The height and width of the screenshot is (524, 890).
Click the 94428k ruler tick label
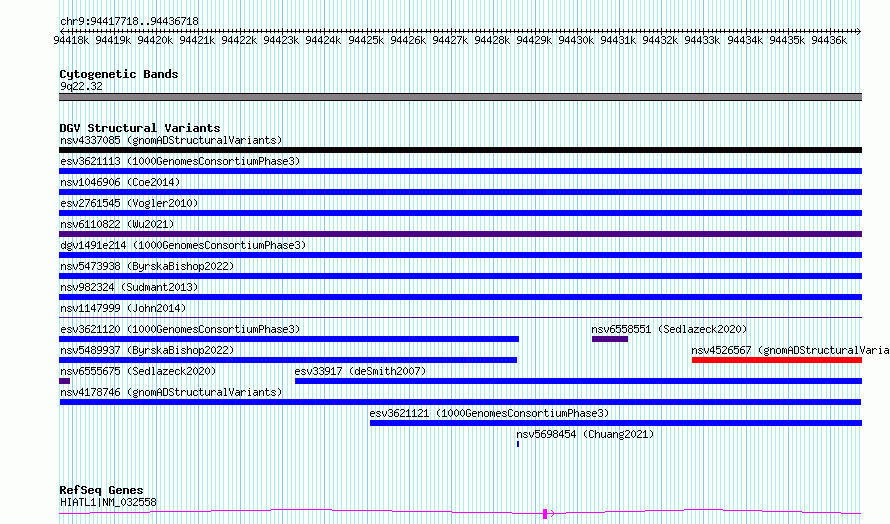(492, 40)
